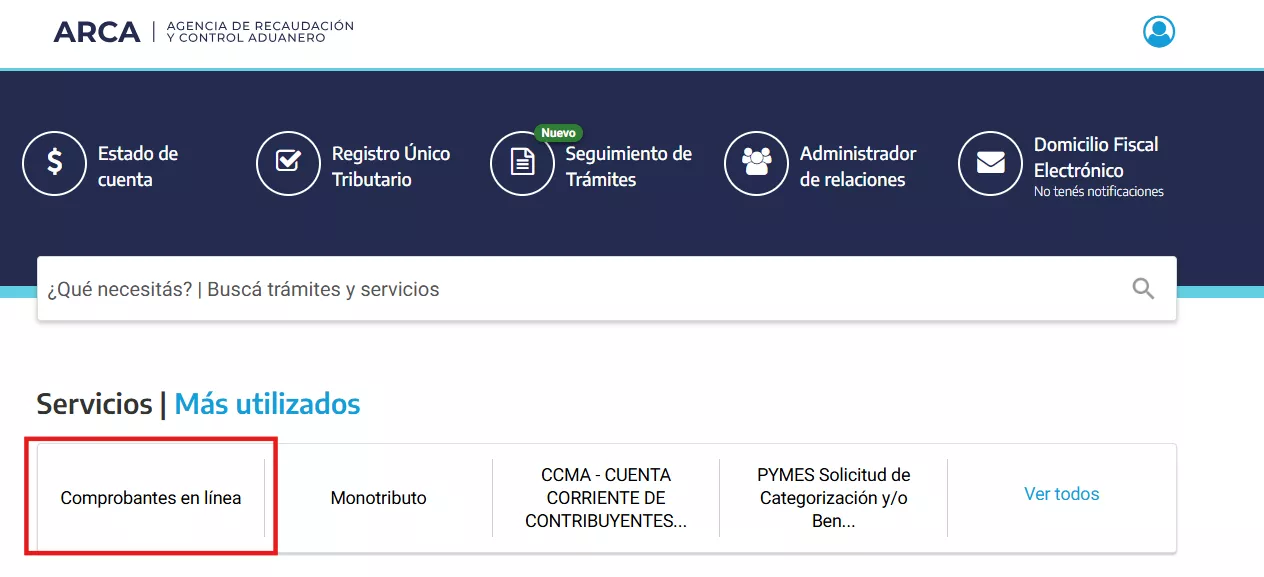
Task: Open PYMES Solicitud de Categorización service
Action: pos(833,497)
